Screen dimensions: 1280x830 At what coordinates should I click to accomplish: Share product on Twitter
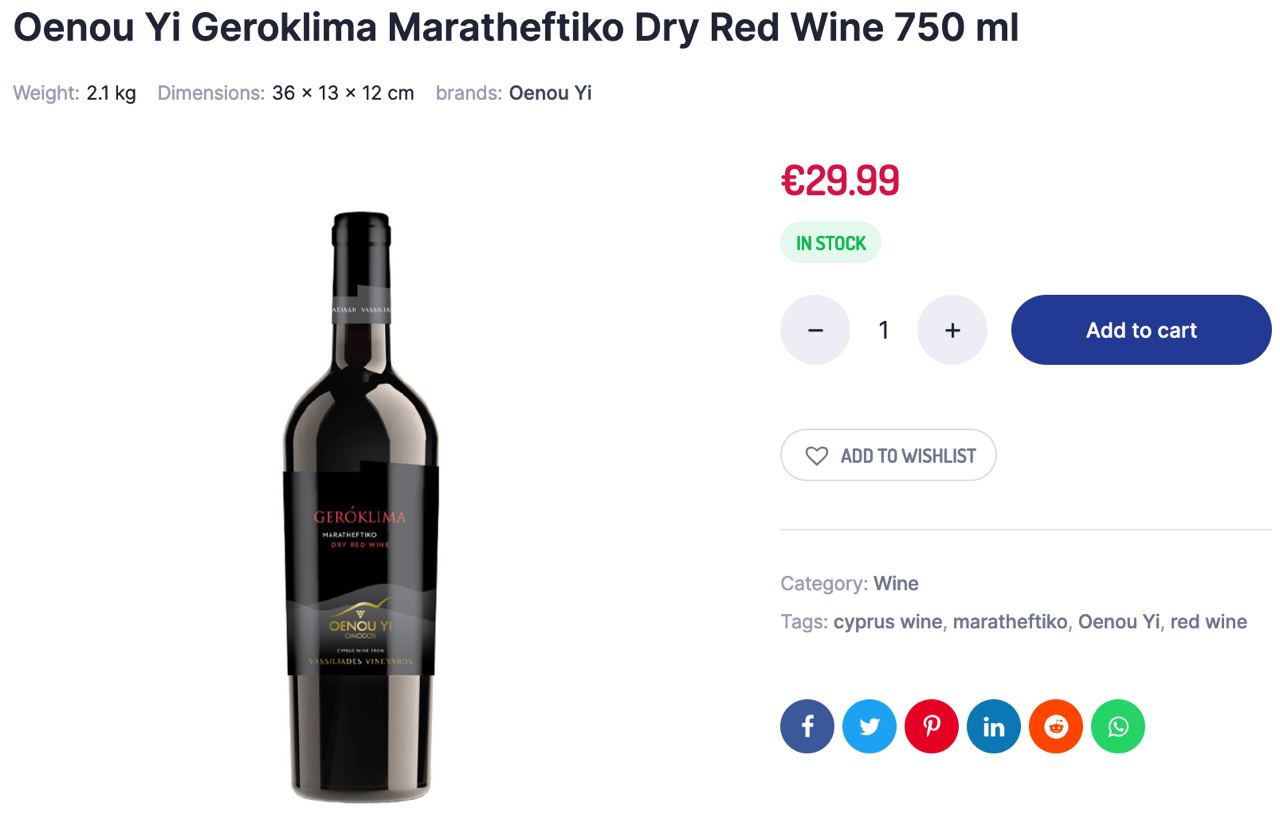click(x=869, y=726)
